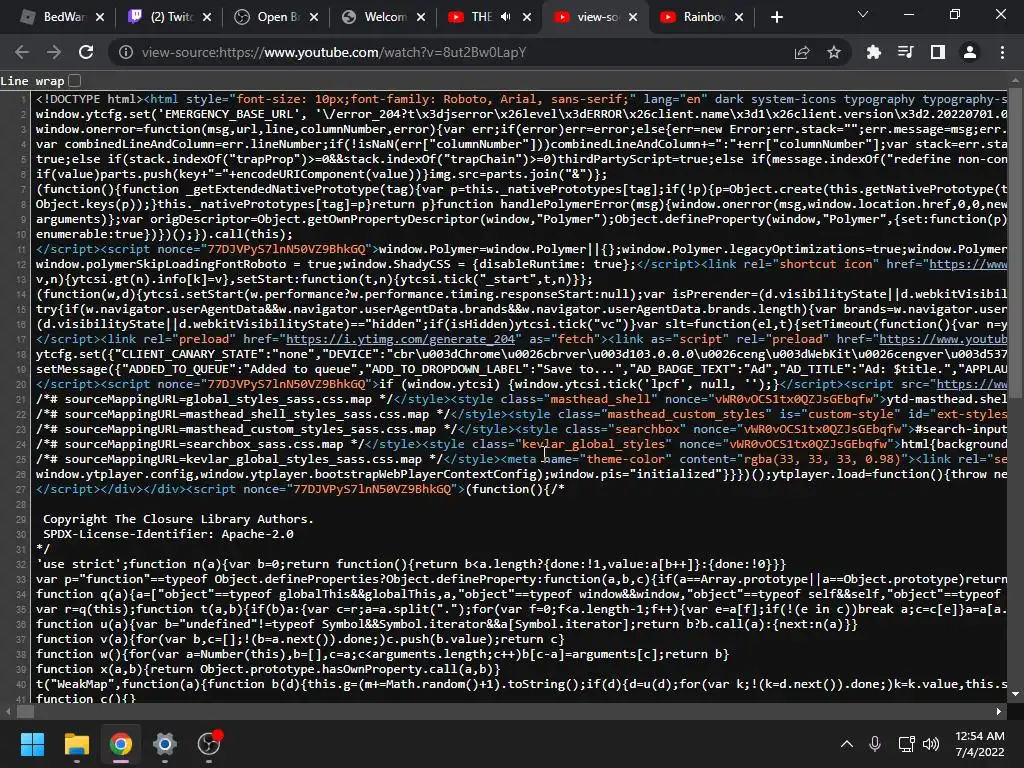Image resolution: width=1024 pixels, height=768 pixels.
Task: Reload the view-source page
Action: (x=86, y=52)
